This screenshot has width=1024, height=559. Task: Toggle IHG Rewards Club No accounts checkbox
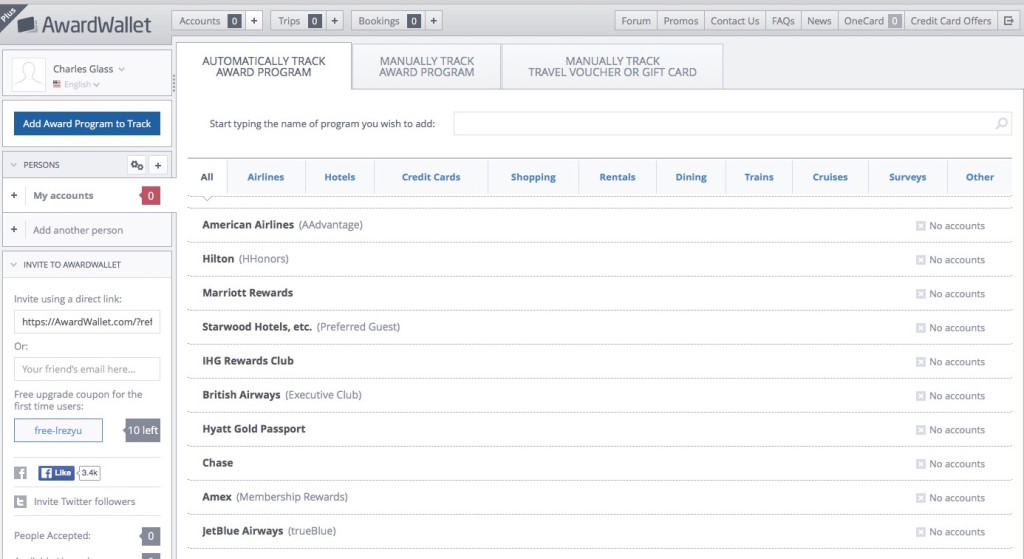(921, 362)
